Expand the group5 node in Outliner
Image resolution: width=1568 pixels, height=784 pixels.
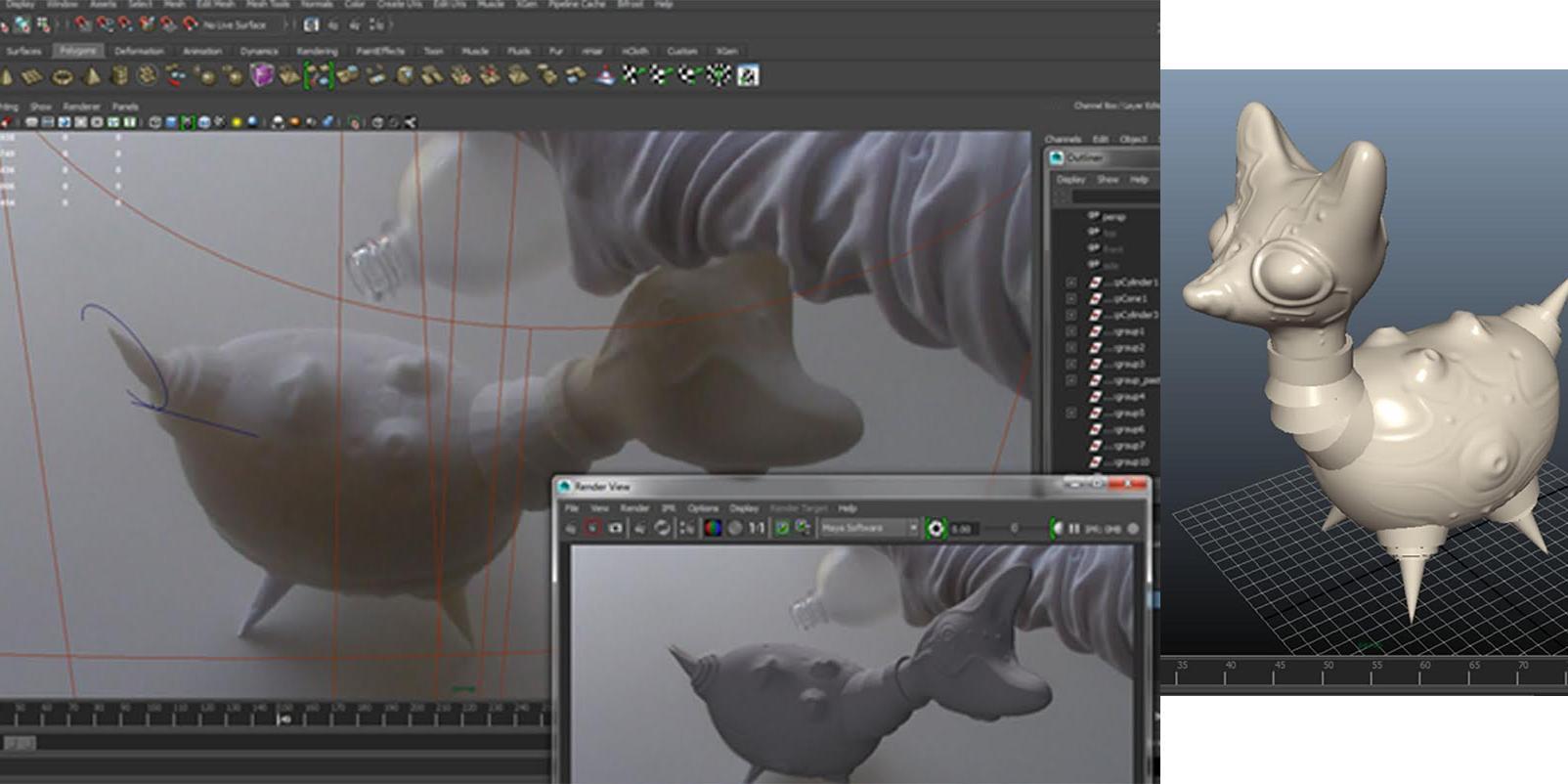coord(1071,413)
